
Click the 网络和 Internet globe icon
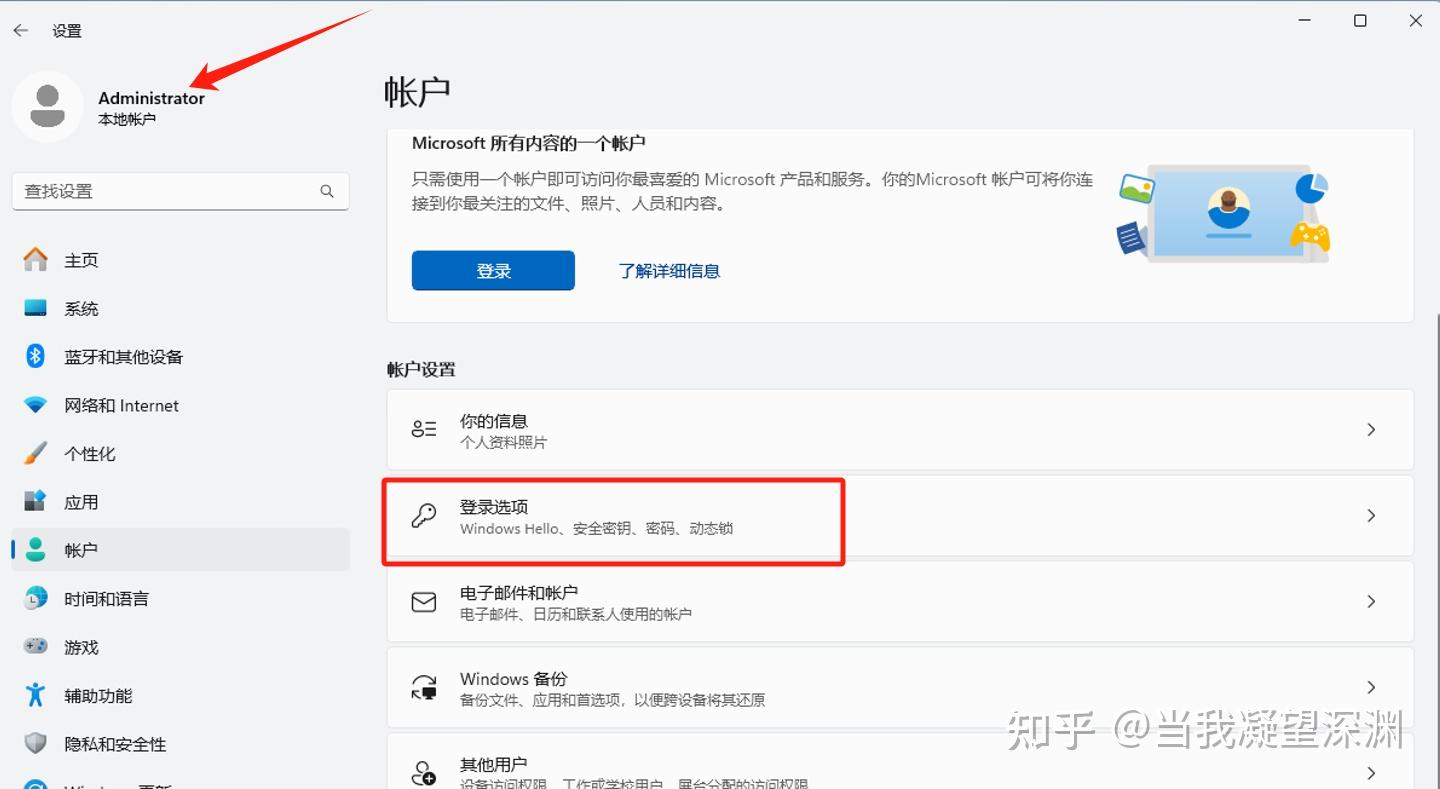coord(34,405)
